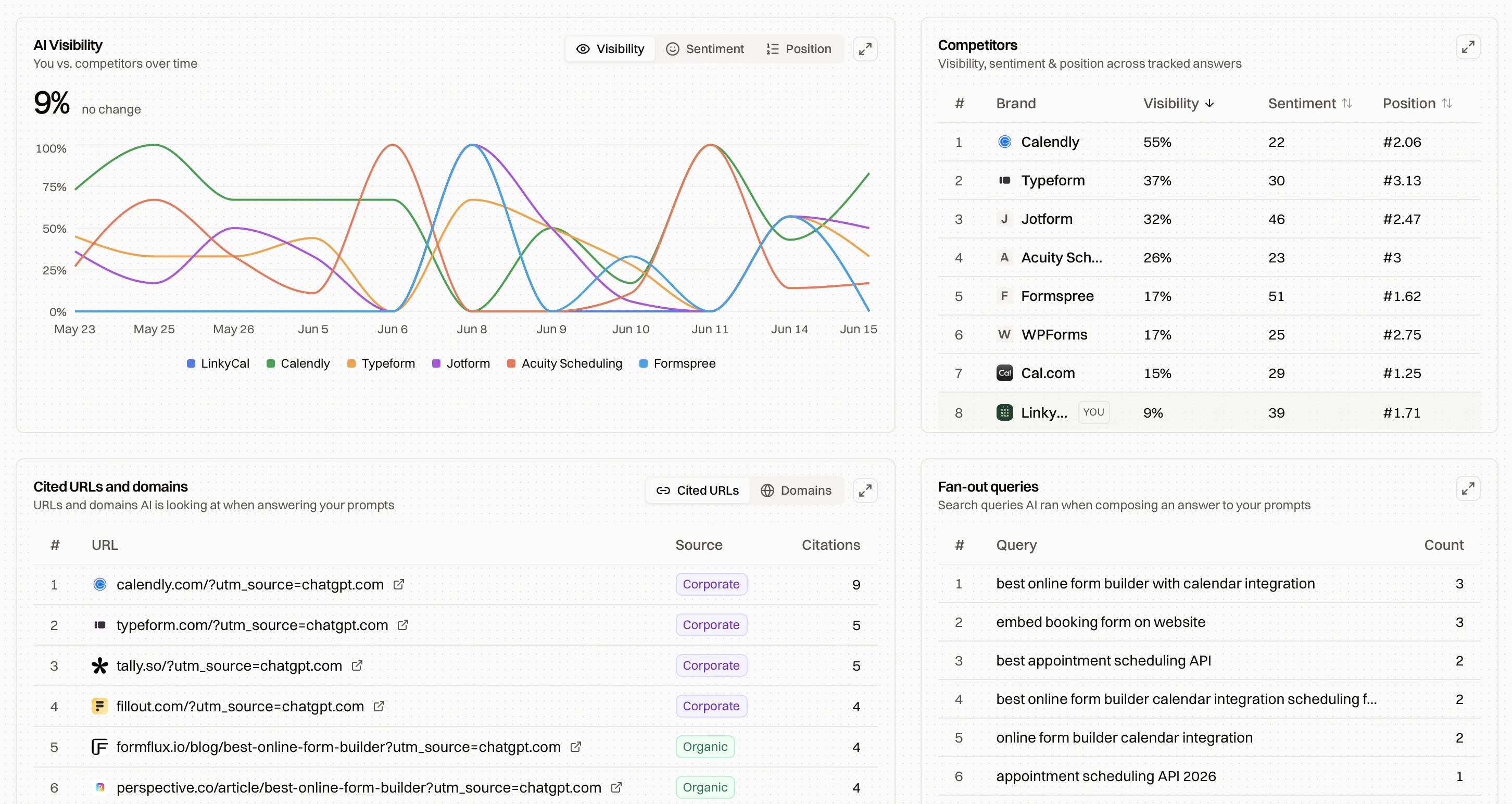Click the LinkyCal green logo icon

(x=1004, y=412)
